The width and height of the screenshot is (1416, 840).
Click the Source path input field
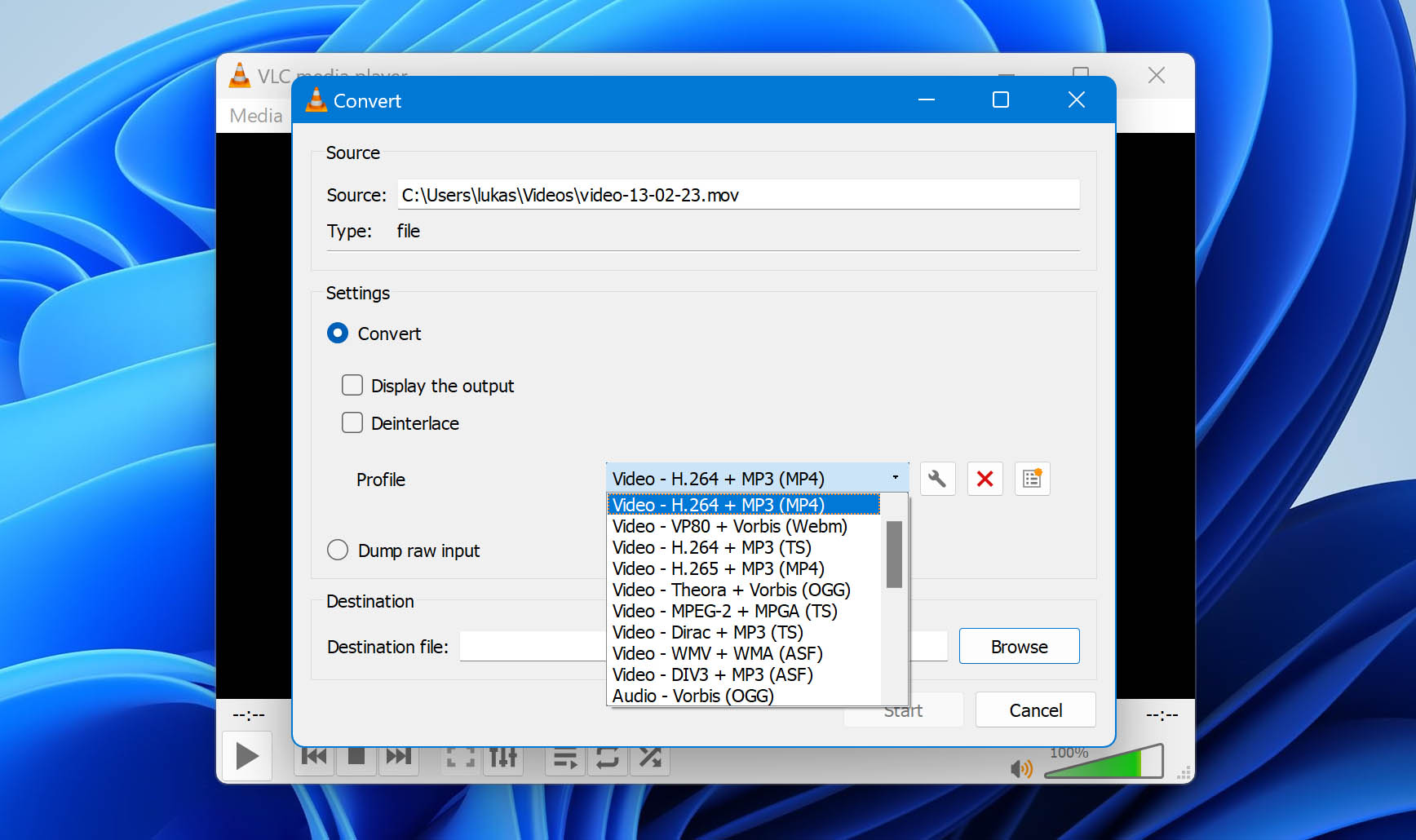click(x=738, y=194)
